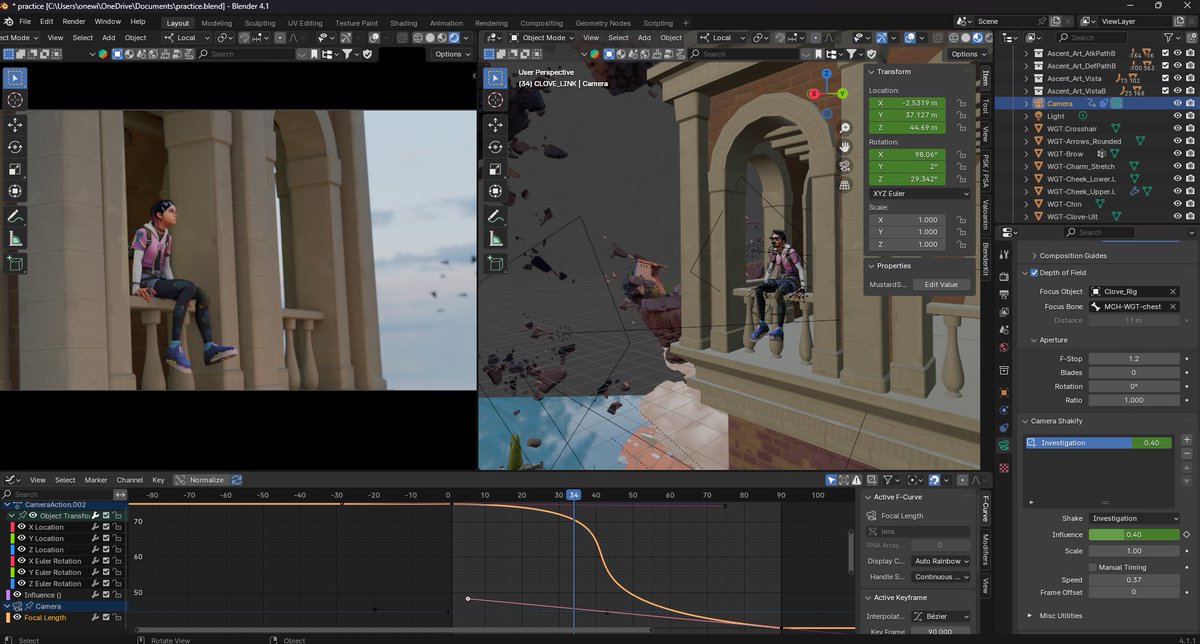Viewport: 1200px width, 644px height.
Task: Expand the Camera item in the outliner
Action: pos(1026,103)
